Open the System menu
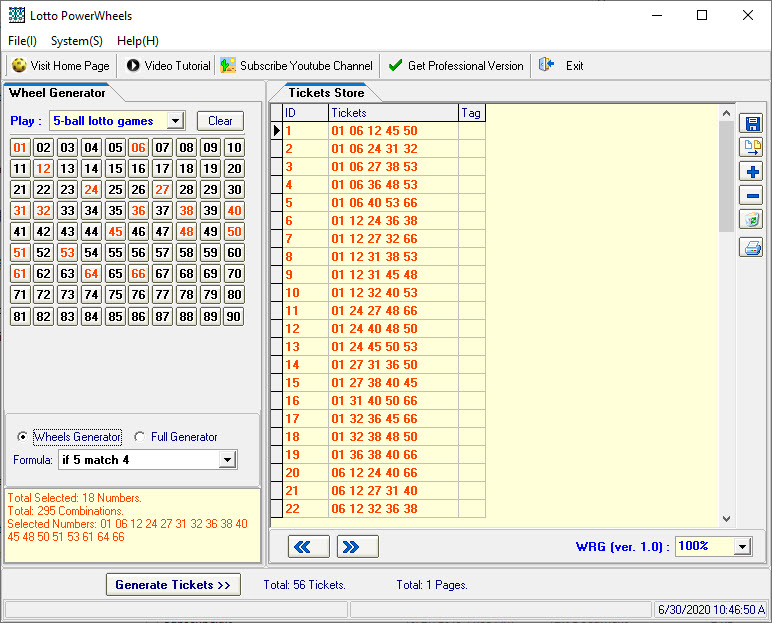 pos(77,41)
